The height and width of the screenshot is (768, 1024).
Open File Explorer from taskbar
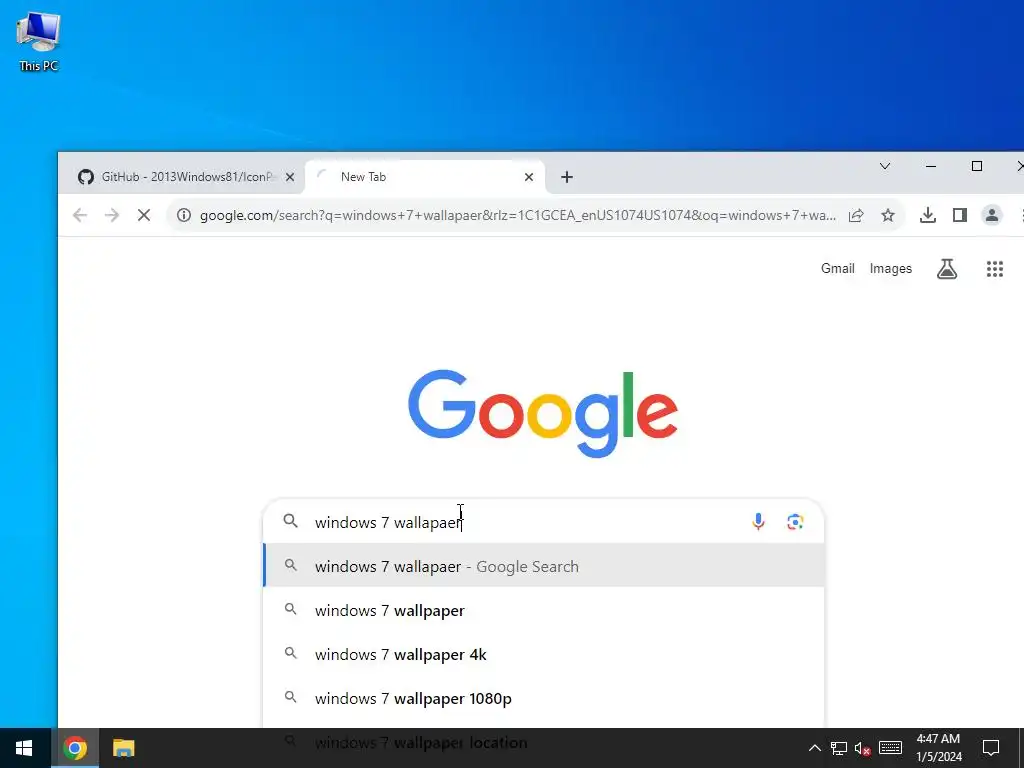pyautogui.click(x=123, y=748)
